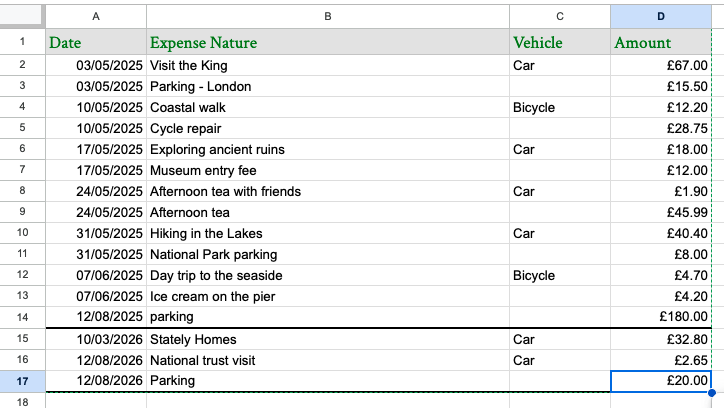Select the 'Amount' header cell
The height and width of the screenshot is (408, 724).
[x=660, y=43]
